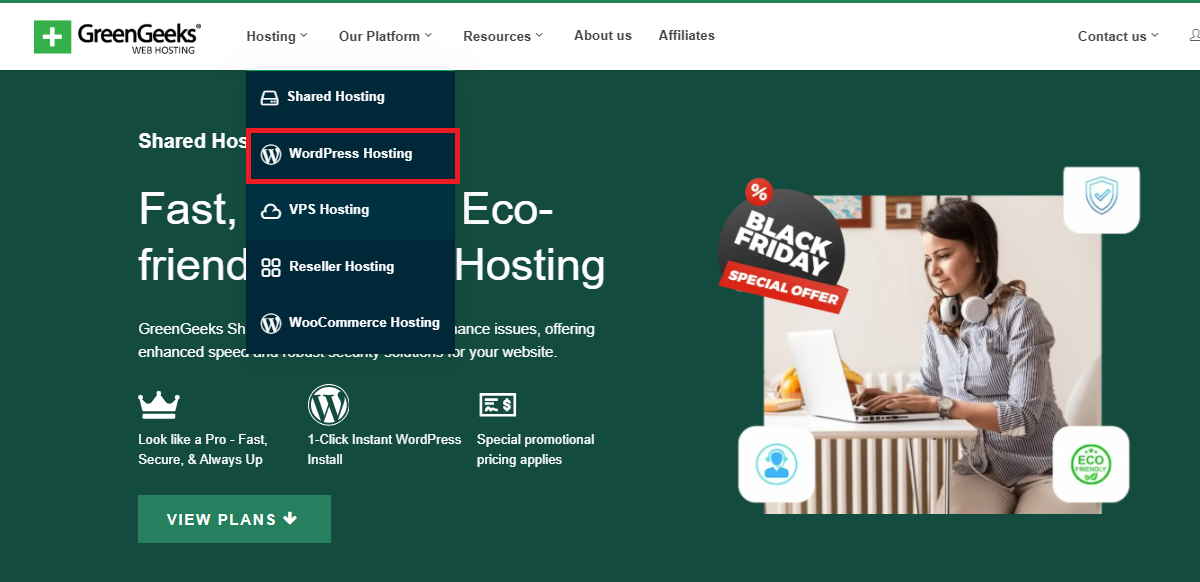
Task: Select WooCommerce Hosting menu entry
Action: [350, 323]
